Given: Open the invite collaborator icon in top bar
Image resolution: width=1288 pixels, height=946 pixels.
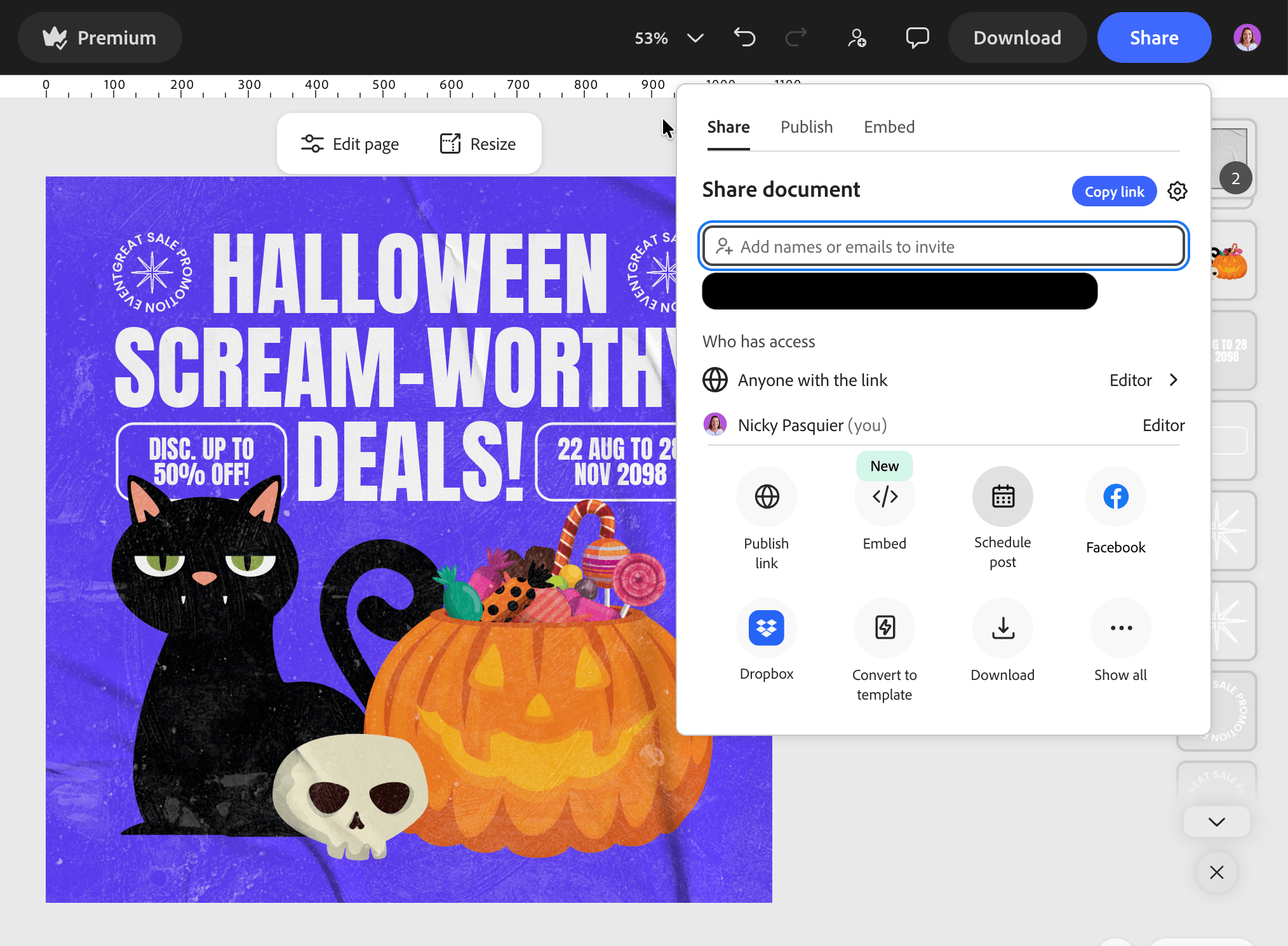Looking at the screenshot, I should [857, 38].
